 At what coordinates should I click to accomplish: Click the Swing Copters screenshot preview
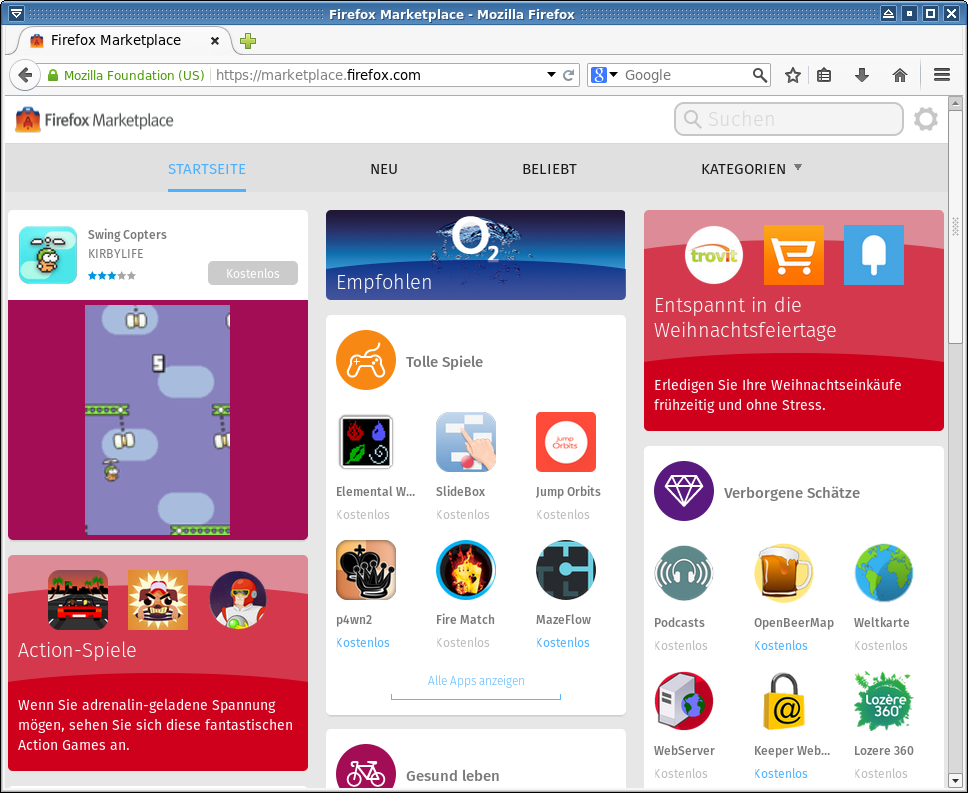click(157, 420)
